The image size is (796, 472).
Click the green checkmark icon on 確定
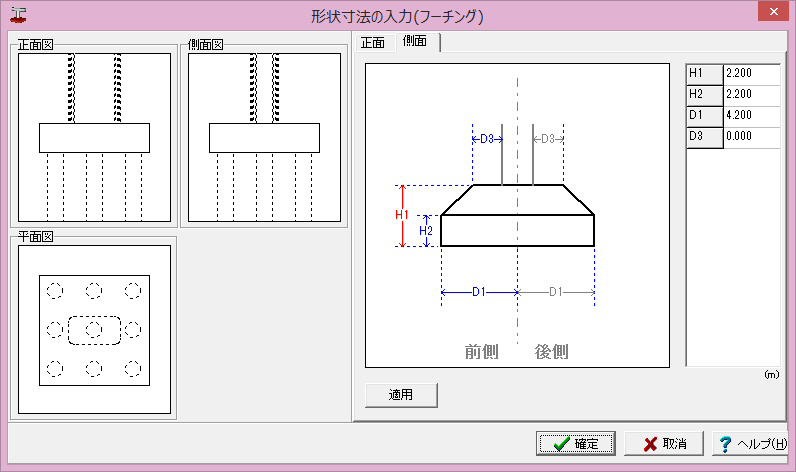coord(561,444)
